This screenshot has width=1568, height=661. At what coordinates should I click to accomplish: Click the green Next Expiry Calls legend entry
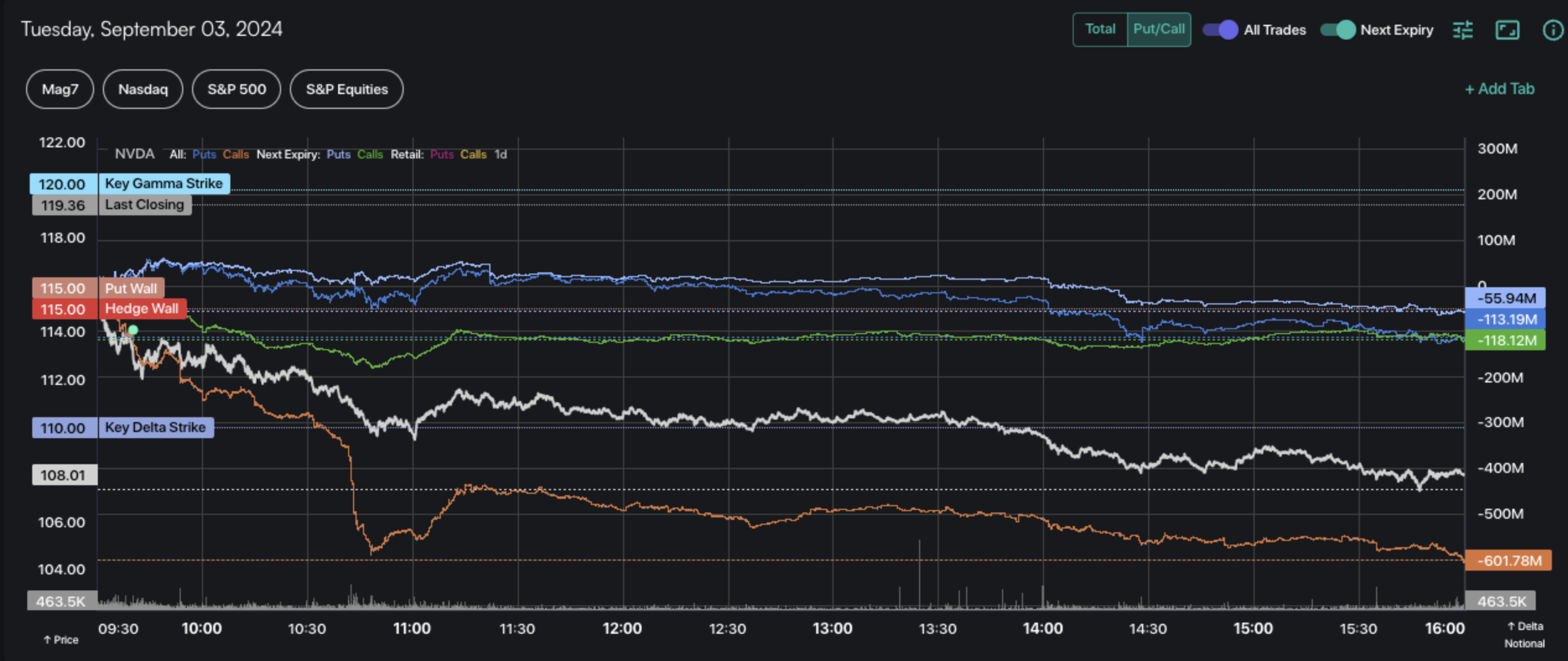click(x=370, y=154)
